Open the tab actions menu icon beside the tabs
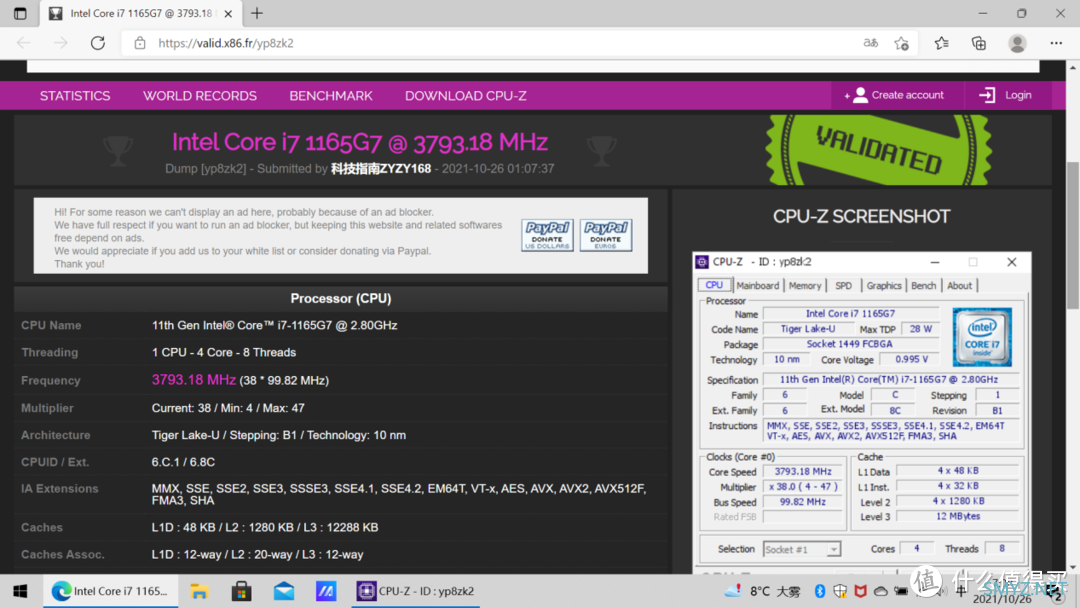 tap(20, 13)
